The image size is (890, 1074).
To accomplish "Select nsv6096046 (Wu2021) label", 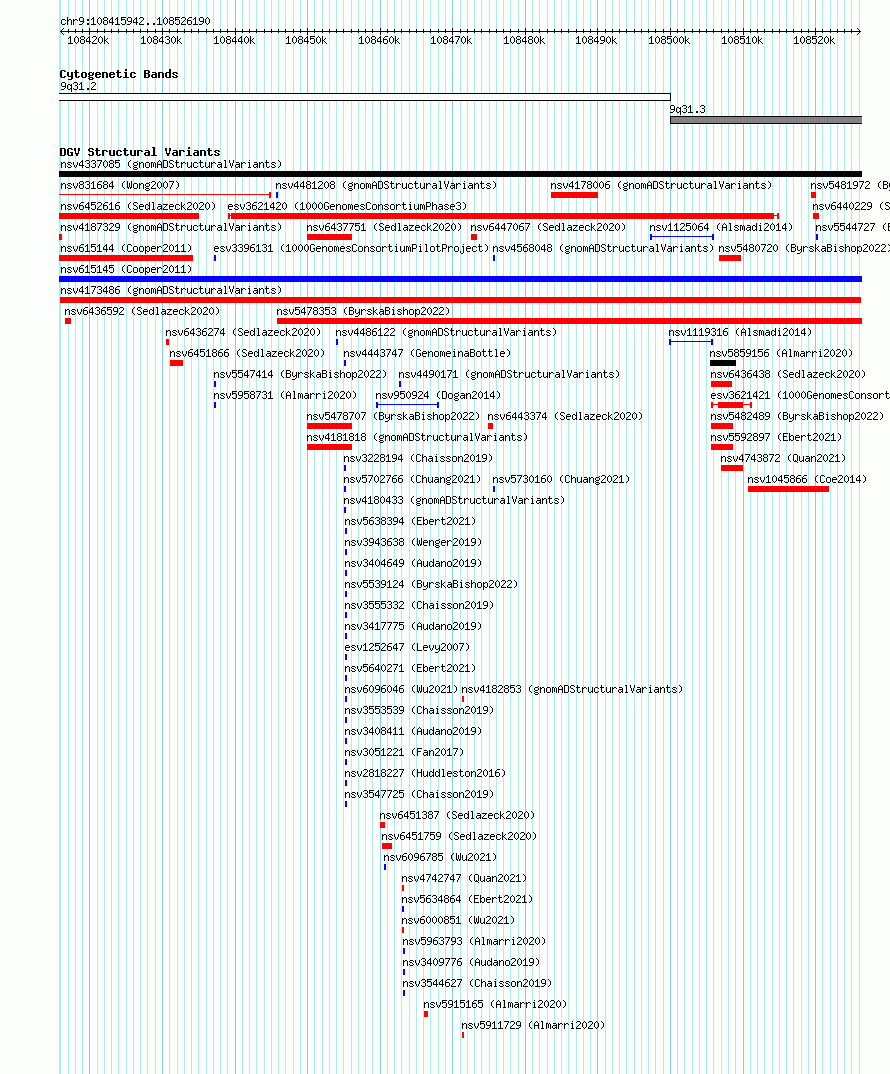I will coord(401,690).
